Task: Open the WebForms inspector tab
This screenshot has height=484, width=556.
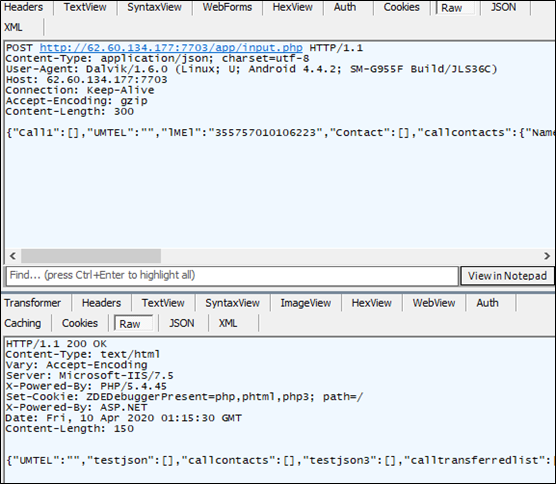Action: [227, 7]
